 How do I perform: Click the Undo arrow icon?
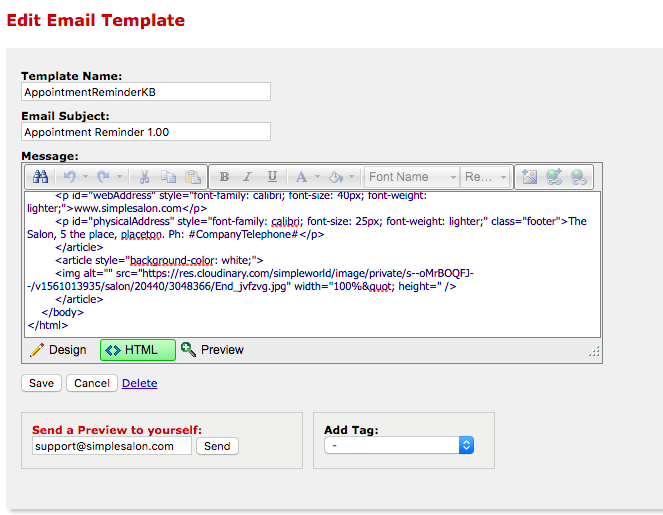(x=70, y=177)
